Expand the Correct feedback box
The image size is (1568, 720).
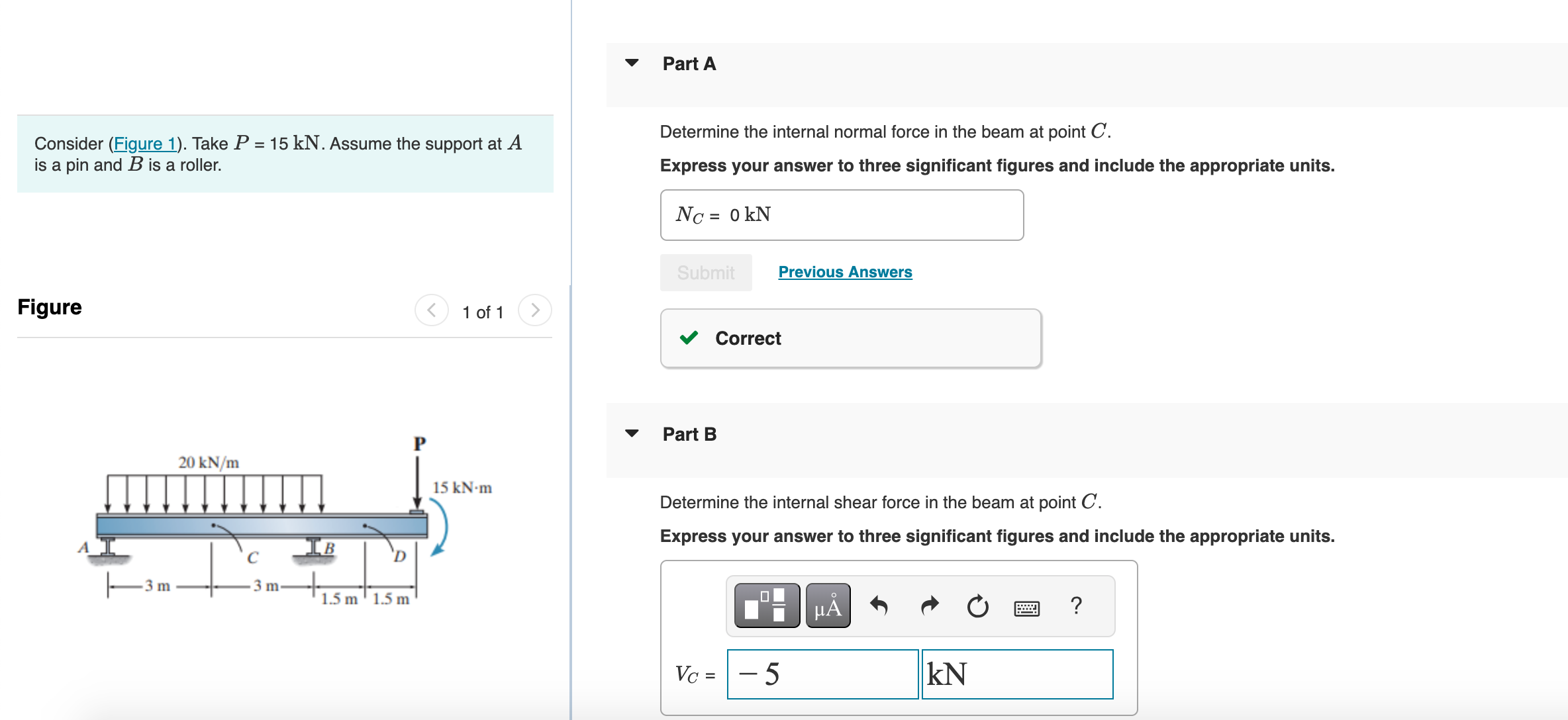(850, 337)
